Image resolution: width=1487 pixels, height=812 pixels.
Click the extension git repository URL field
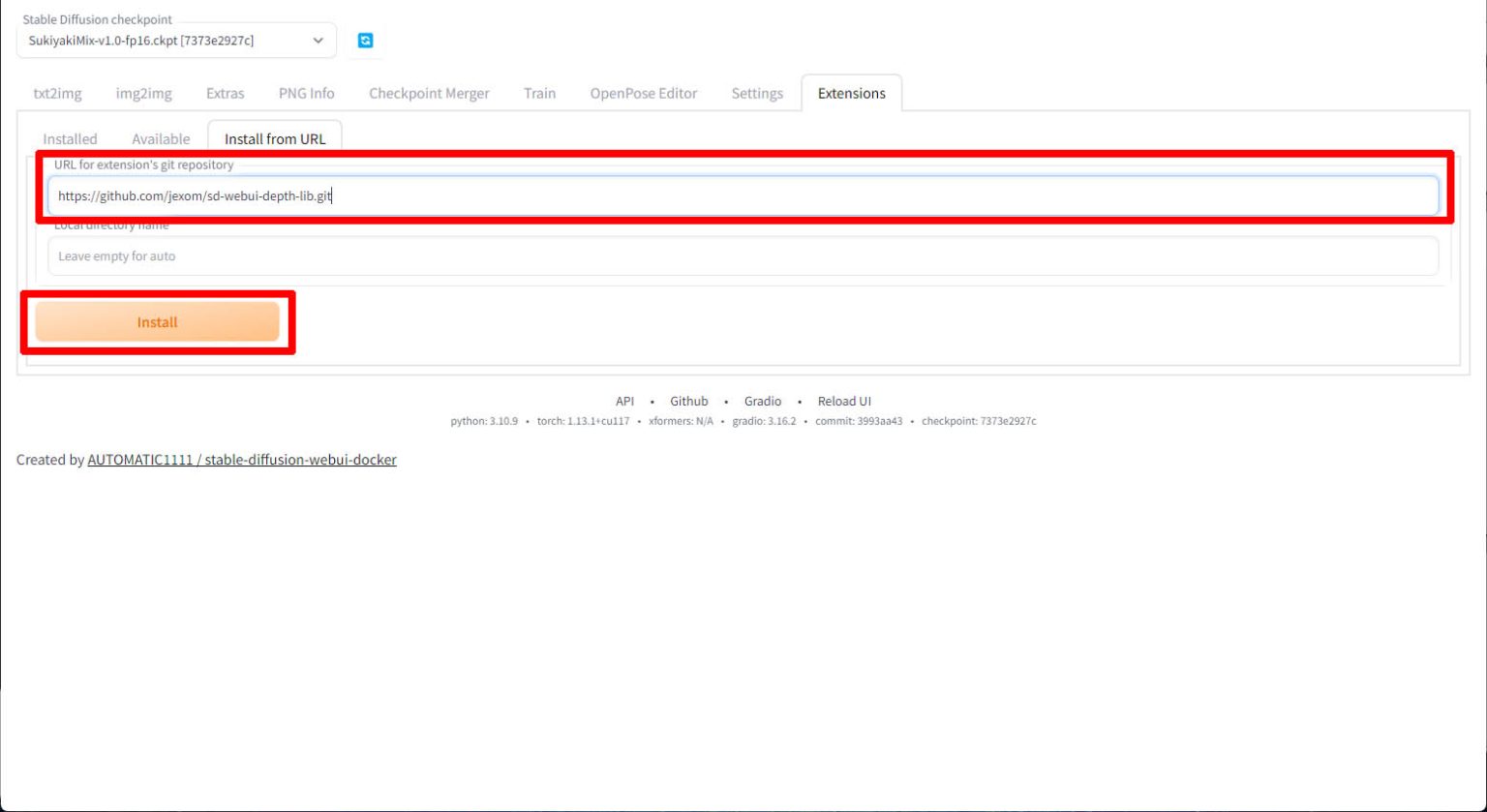pyautogui.click(x=742, y=195)
